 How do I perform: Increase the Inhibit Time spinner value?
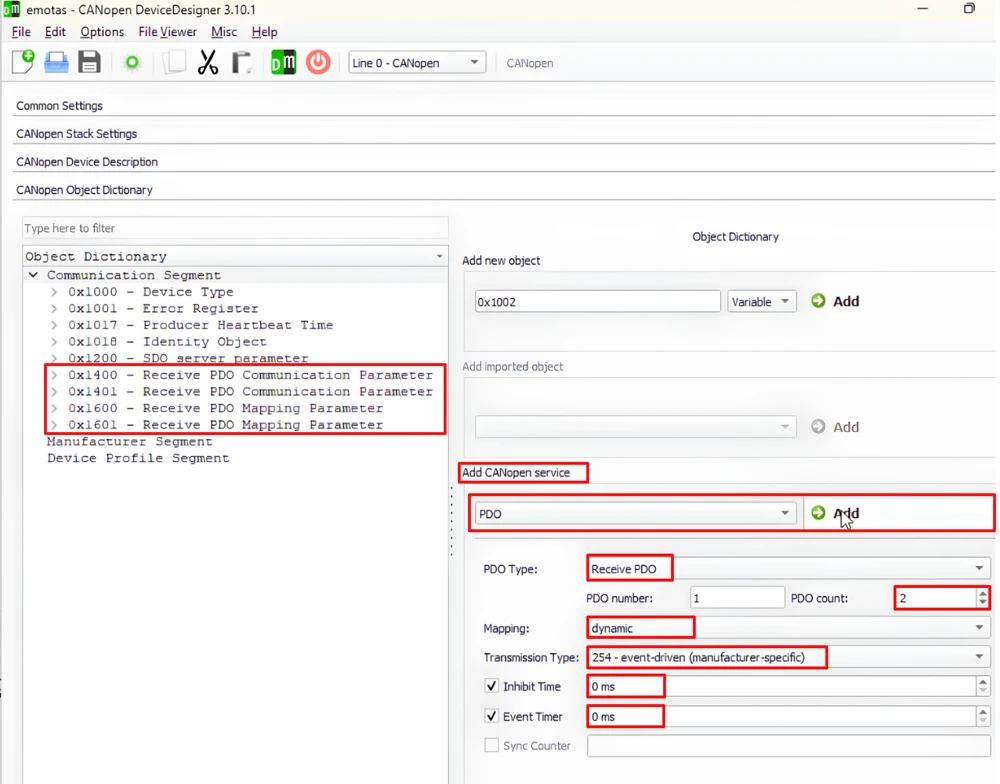(x=983, y=681)
